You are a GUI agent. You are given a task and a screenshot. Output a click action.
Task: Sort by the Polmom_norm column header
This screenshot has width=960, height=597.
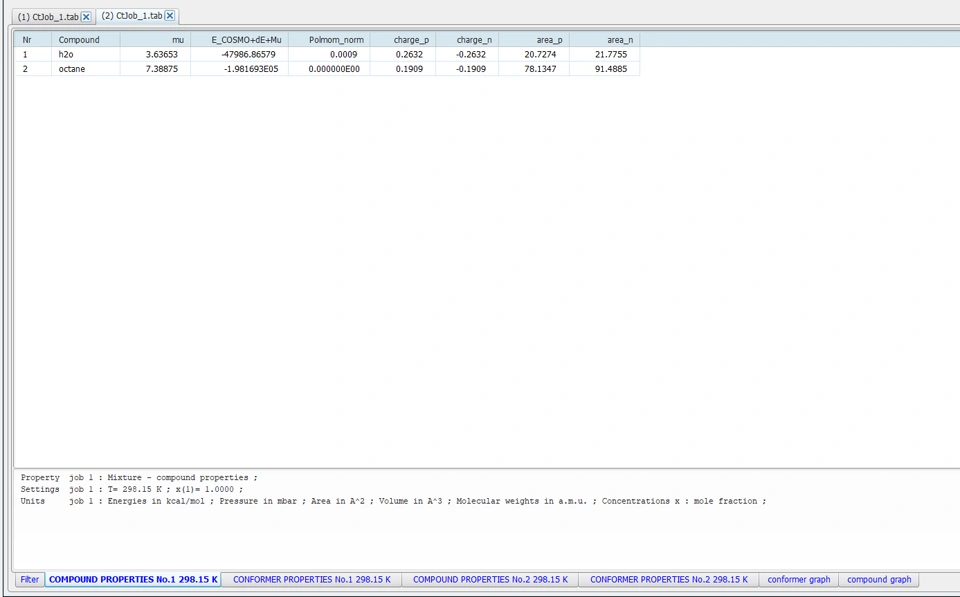coord(330,40)
